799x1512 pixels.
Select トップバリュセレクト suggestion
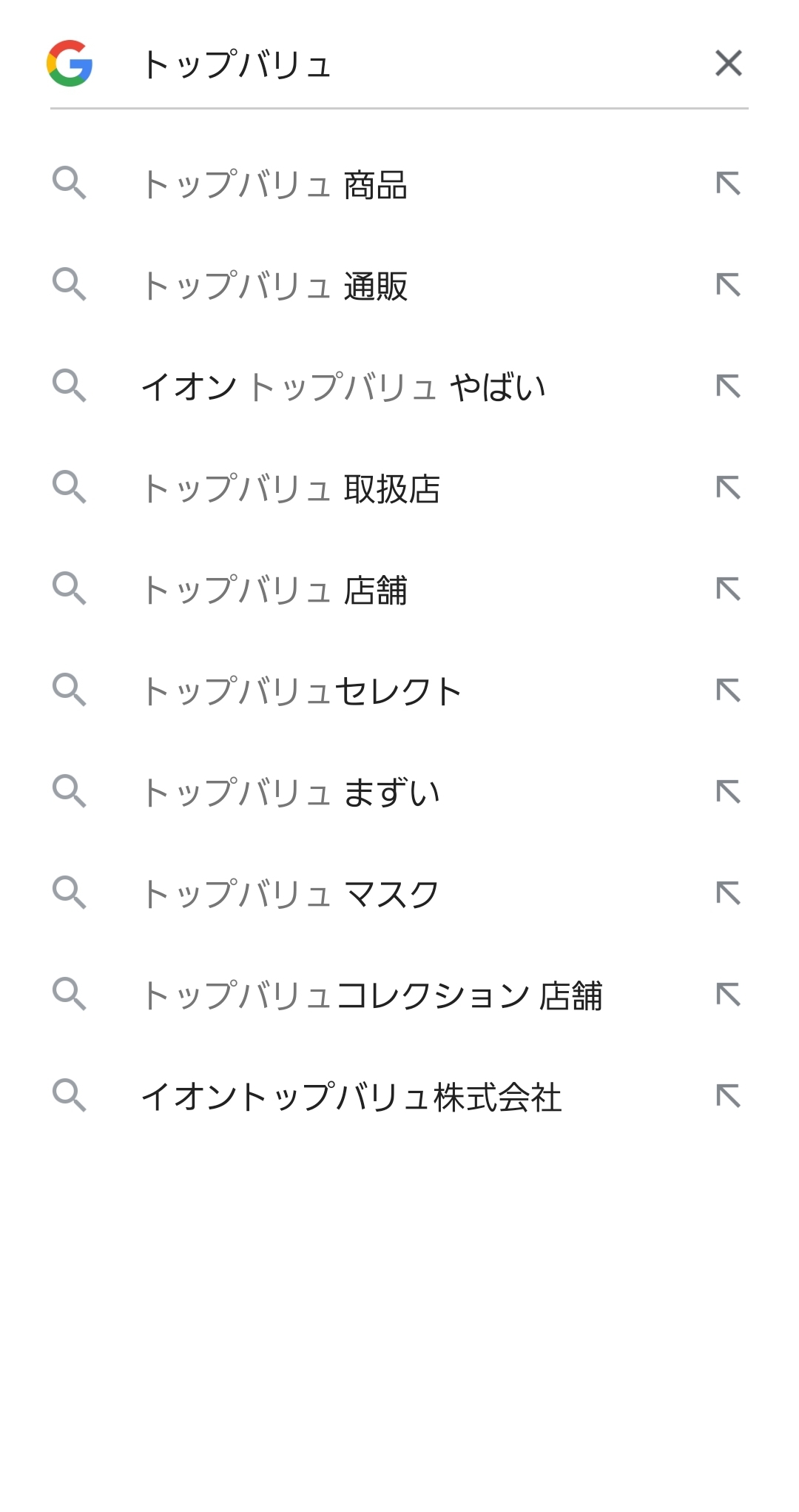pos(302,692)
